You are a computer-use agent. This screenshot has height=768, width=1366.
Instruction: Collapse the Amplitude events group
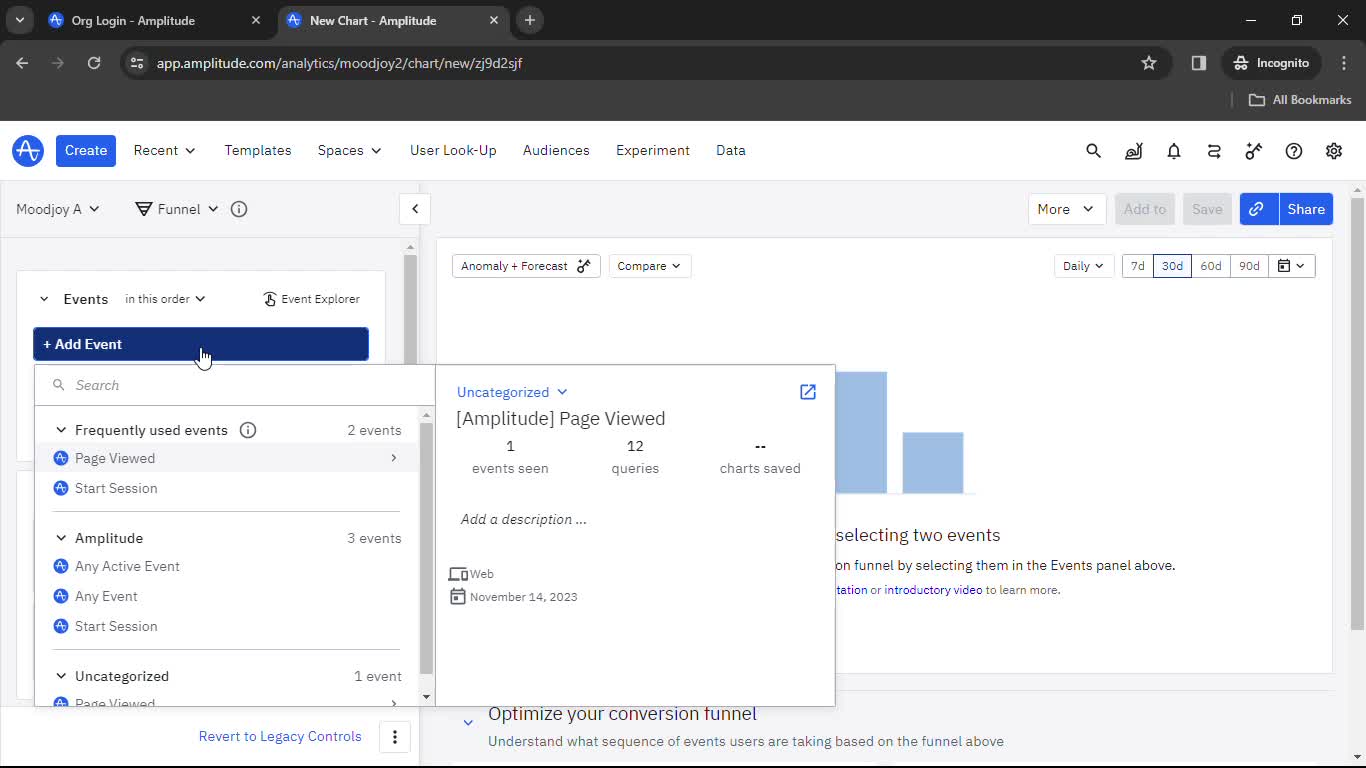point(61,538)
